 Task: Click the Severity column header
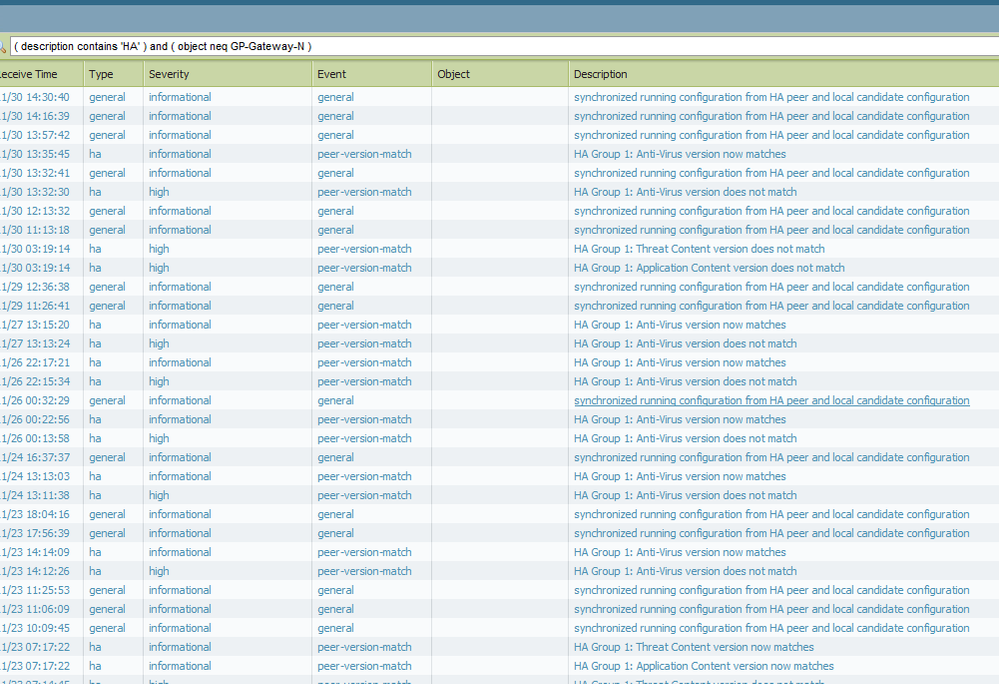[169, 74]
